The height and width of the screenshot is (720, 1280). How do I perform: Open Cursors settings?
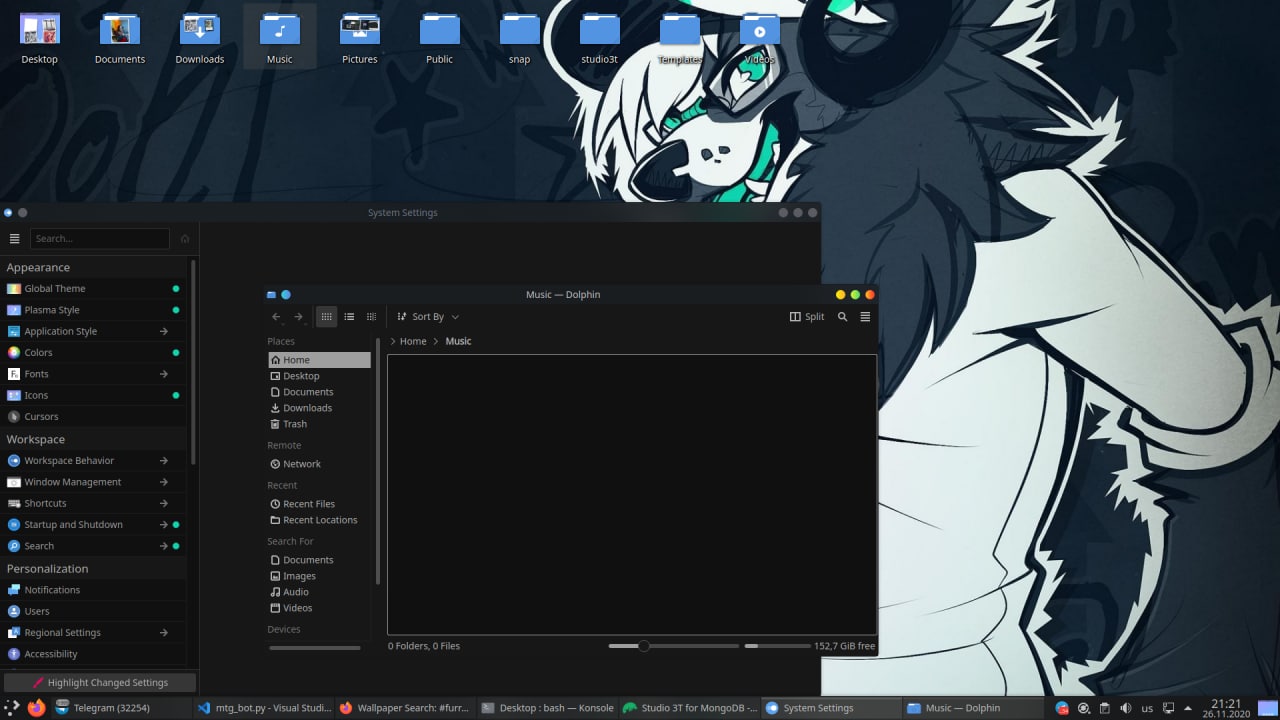94,417
